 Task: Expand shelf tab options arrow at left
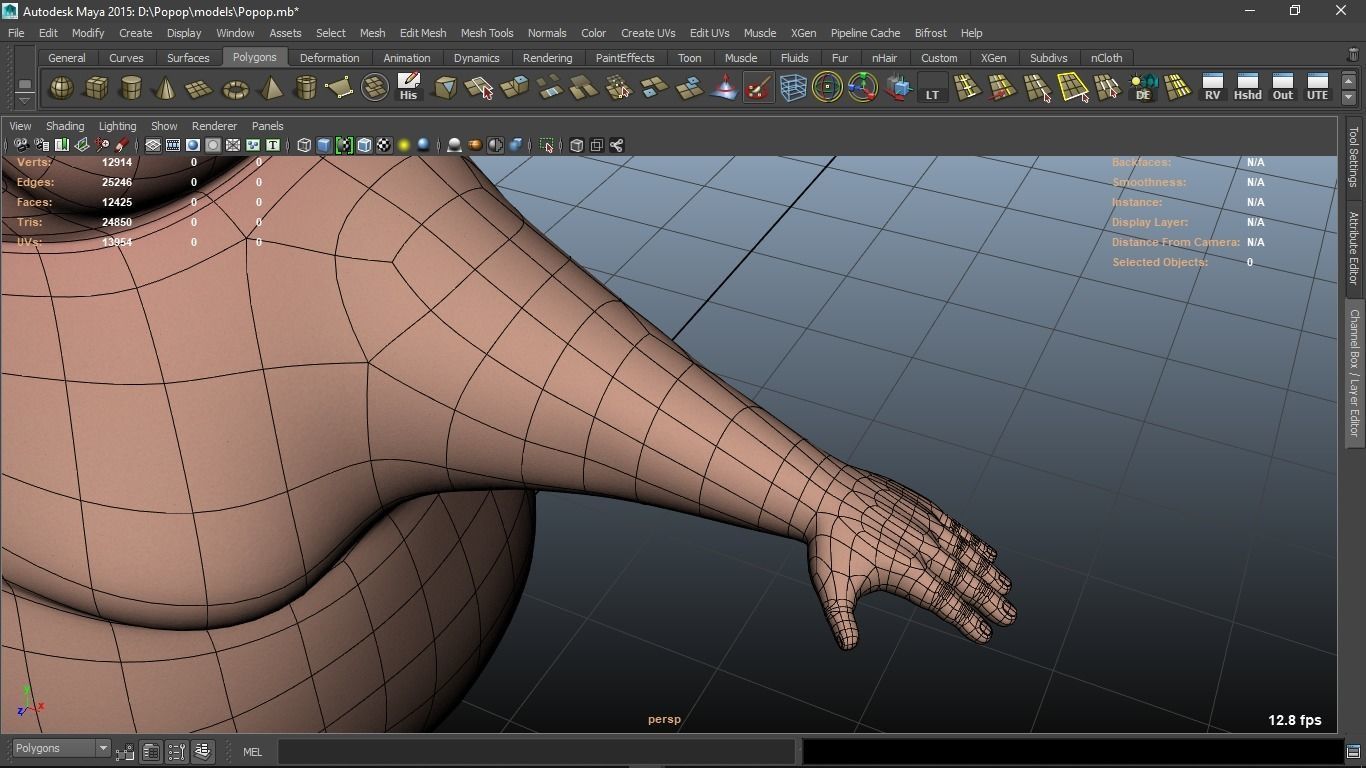pyautogui.click(x=24, y=99)
